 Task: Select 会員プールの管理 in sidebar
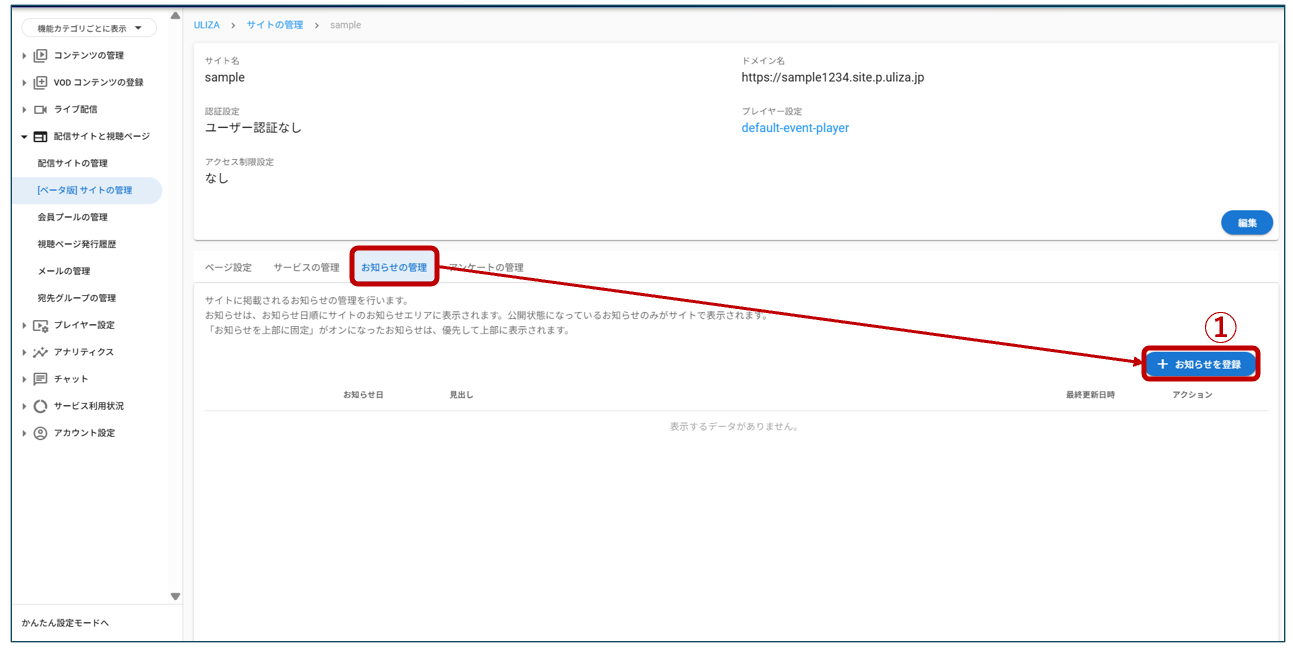pyautogui.click(x=72, y=218)
